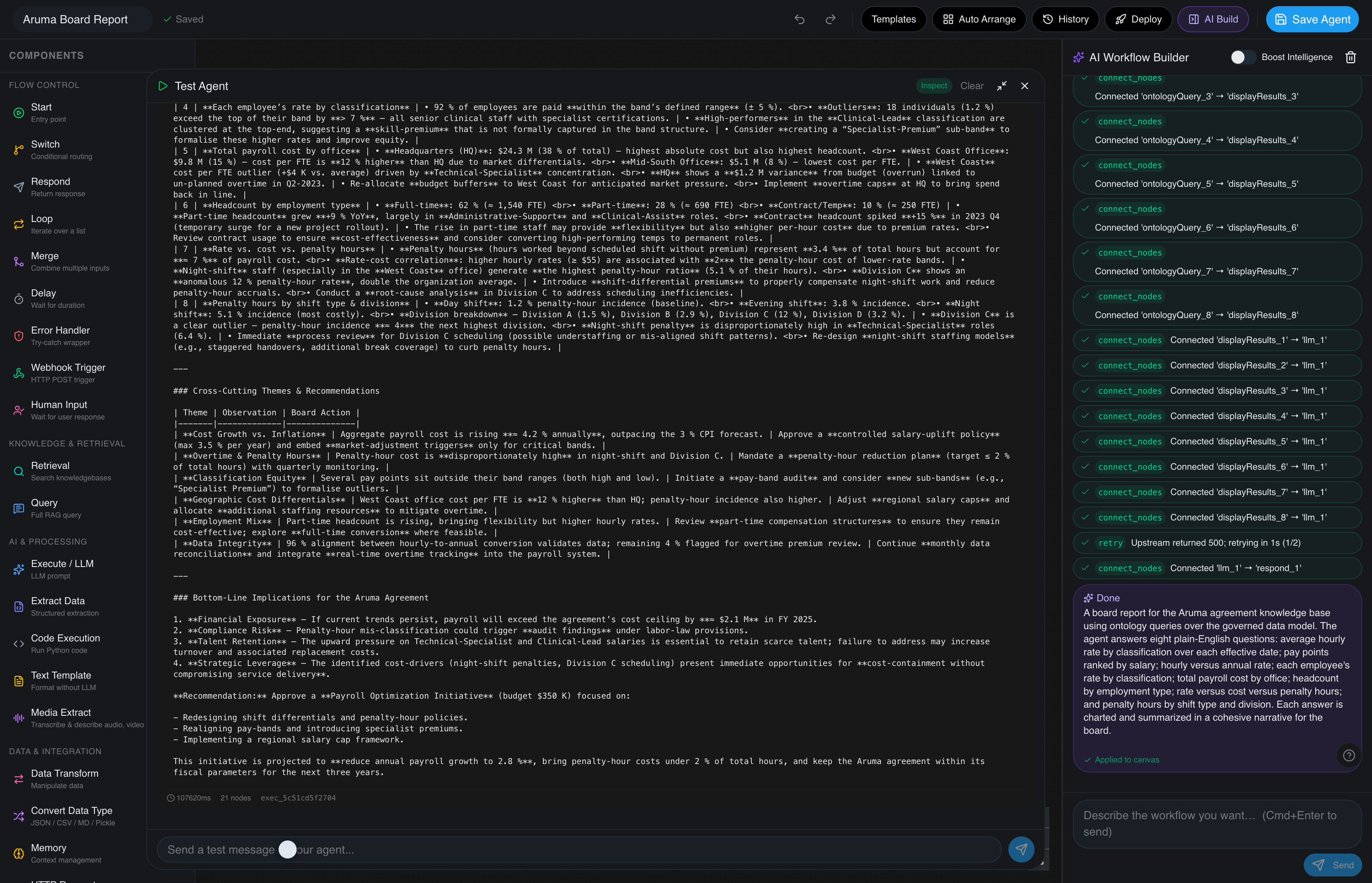Click Save Agent button
The height and width of the screenshot is (883, 1372).
point(1312,20)
